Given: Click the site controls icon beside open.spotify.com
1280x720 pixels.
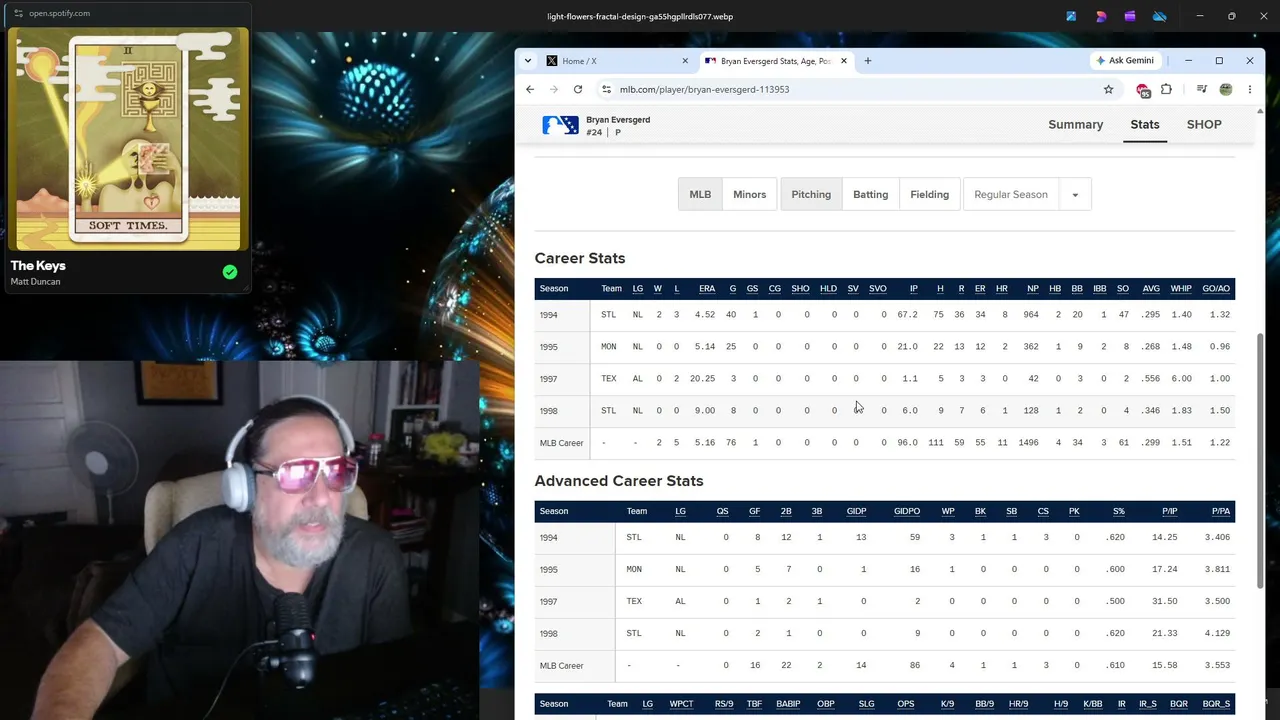Looking at the screenshot, I should [18, 13].
